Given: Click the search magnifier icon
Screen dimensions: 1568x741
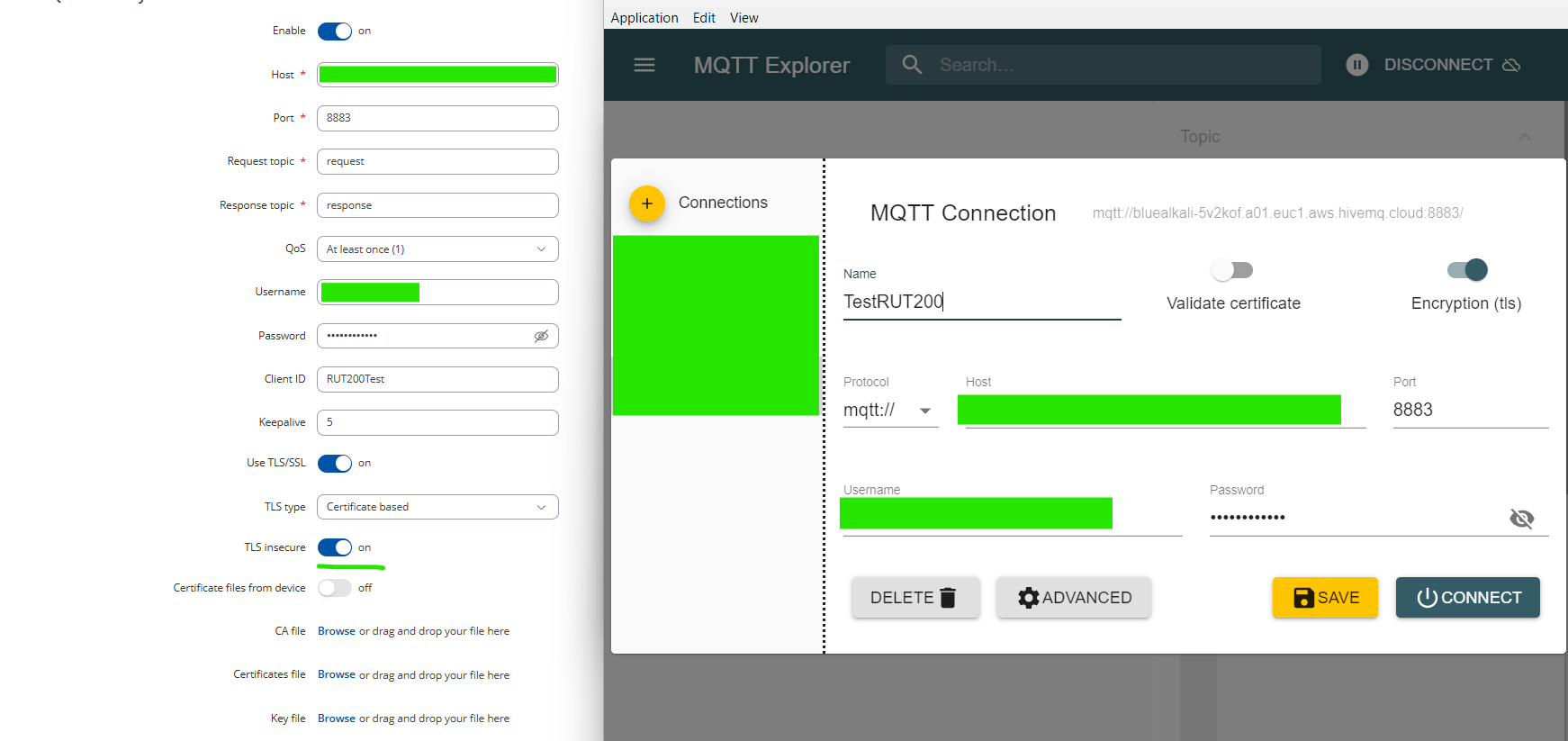Looking at the screenshot, I should (912, 65).
